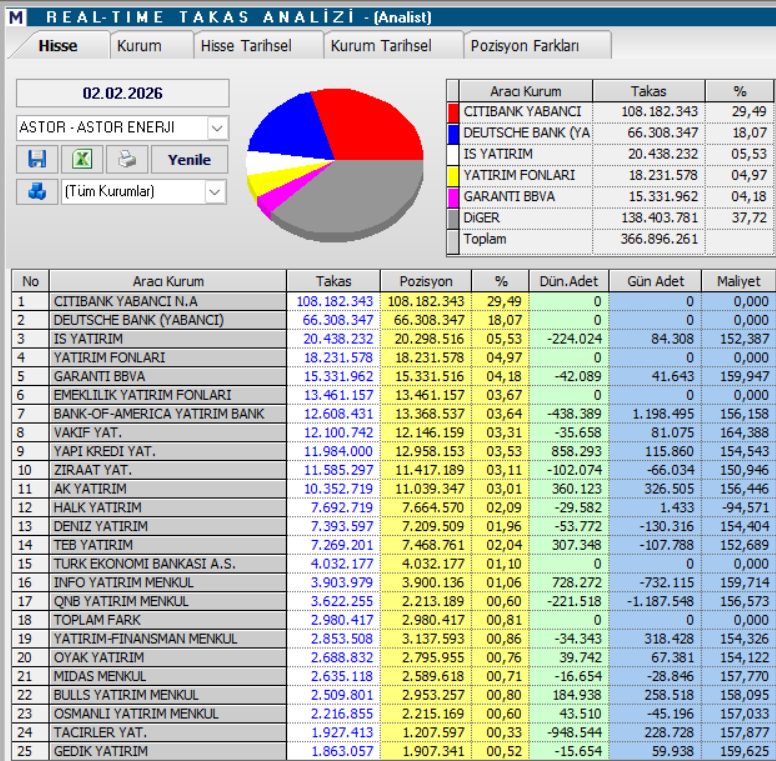Select the GEDIK YATIRIM row
The height and width of the screenshot is (761, 776).
point(393,751)
